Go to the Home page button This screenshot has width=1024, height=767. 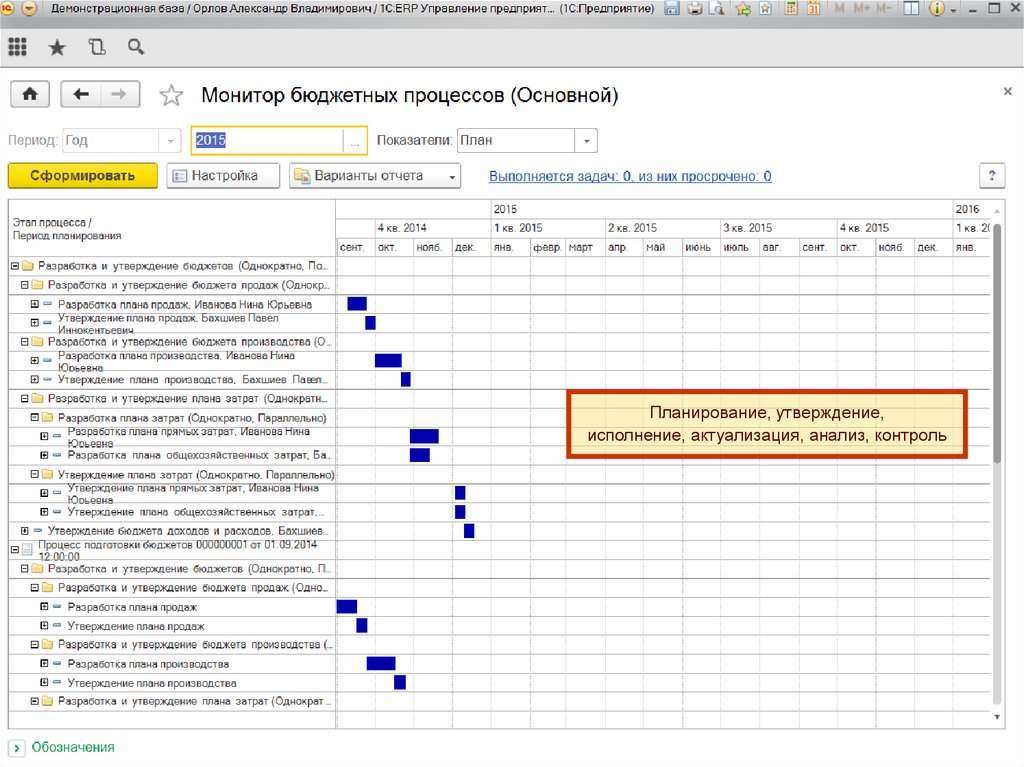coord(30,94)
